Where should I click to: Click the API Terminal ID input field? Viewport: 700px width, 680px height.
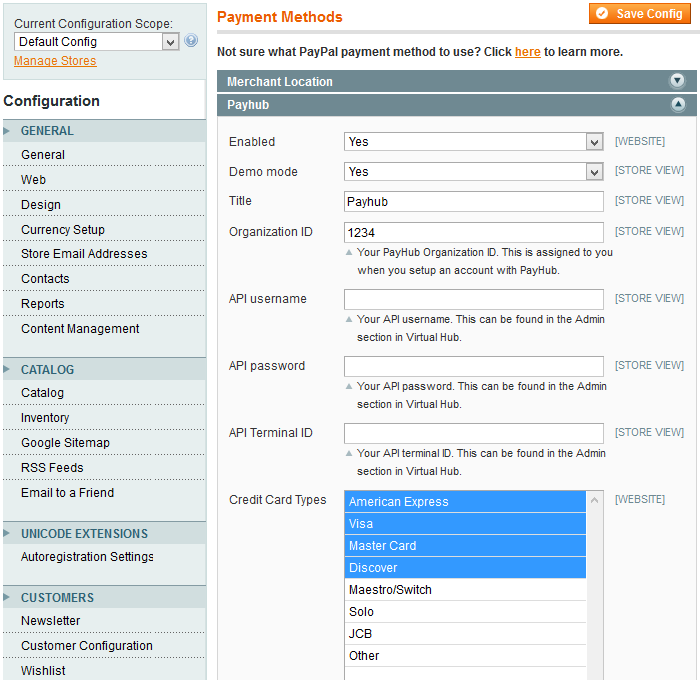[474, 433]
